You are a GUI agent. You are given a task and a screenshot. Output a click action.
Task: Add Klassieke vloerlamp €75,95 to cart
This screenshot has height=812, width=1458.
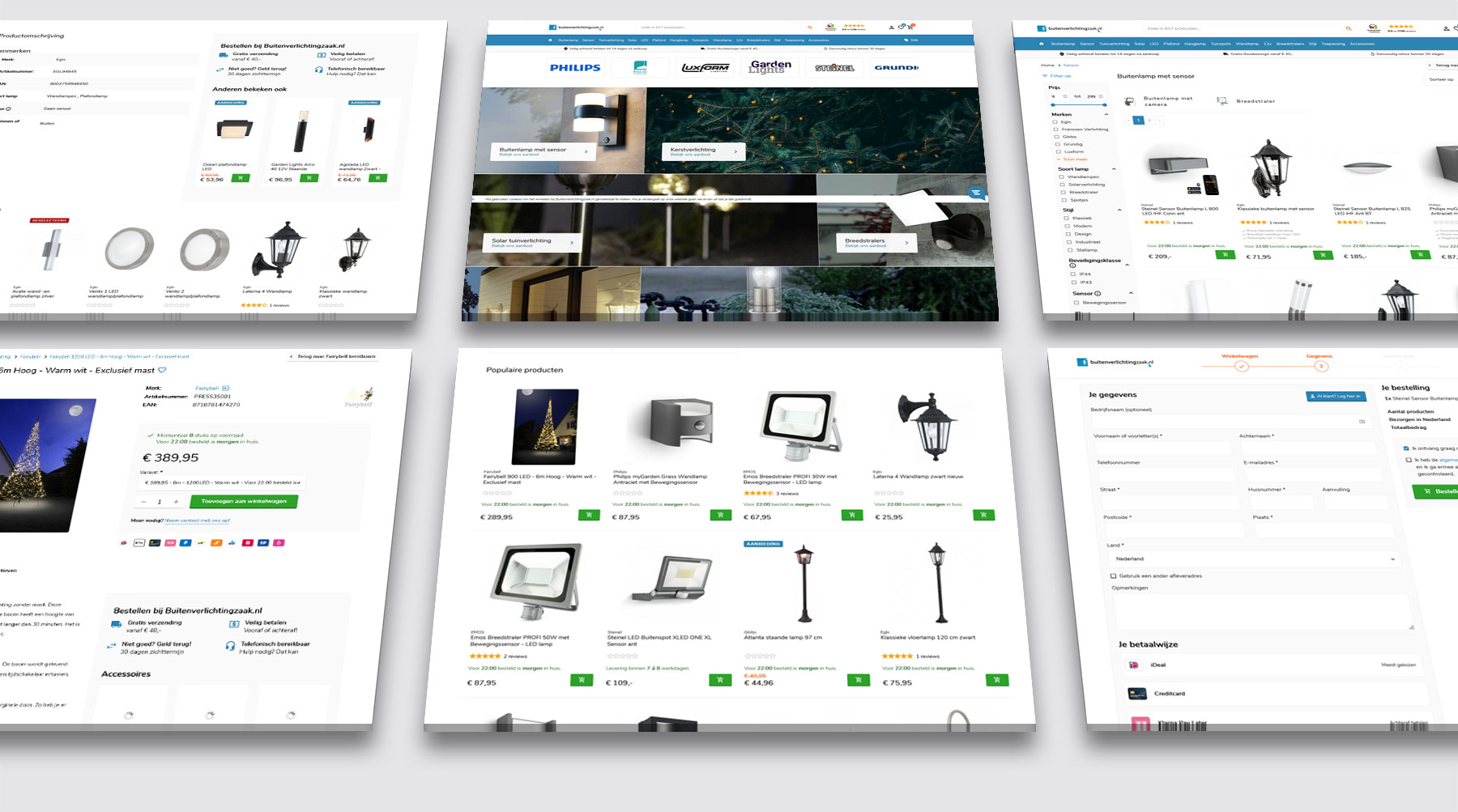click(997, 680)
